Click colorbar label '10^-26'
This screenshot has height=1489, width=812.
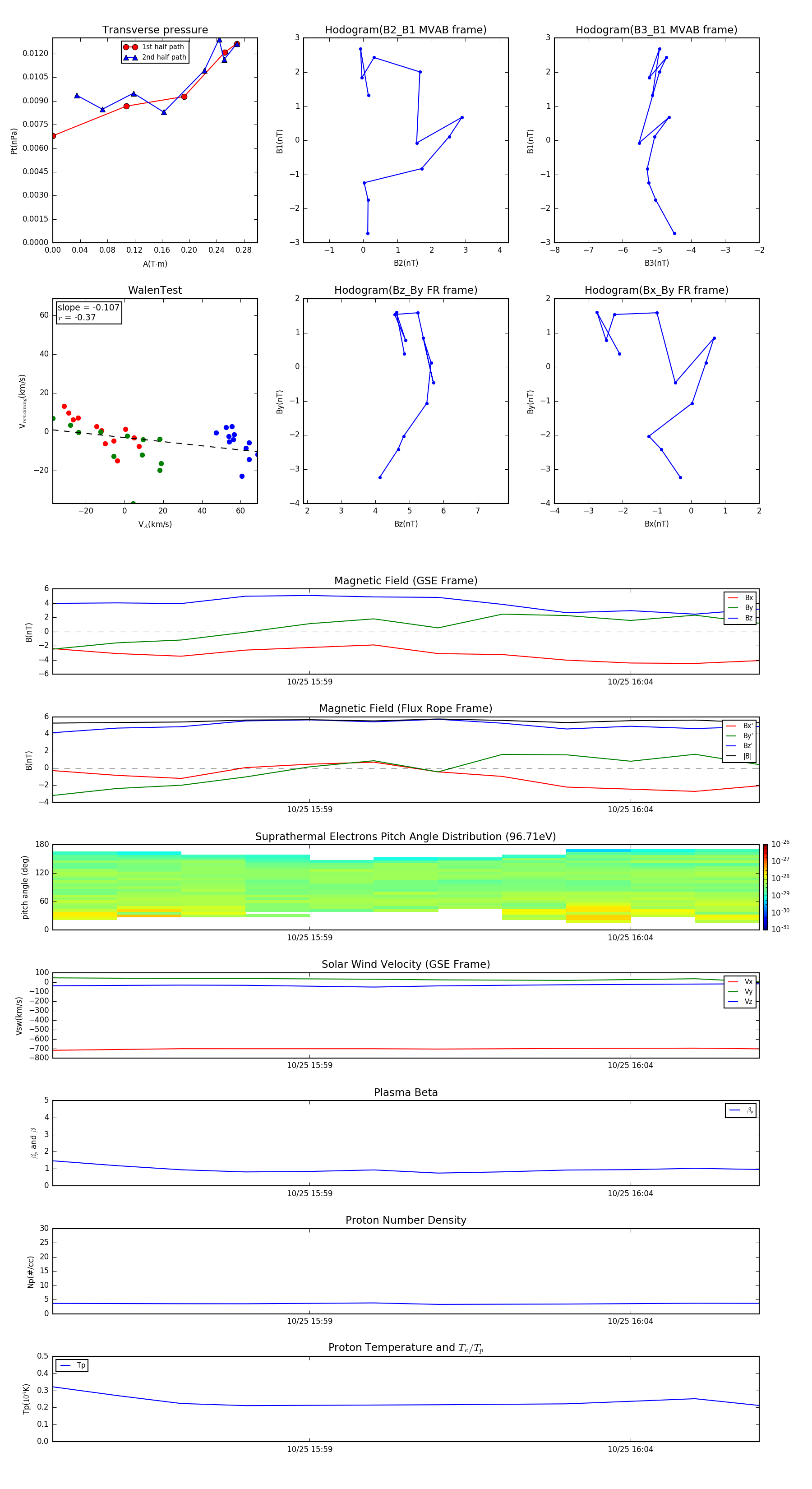point(780,844)
